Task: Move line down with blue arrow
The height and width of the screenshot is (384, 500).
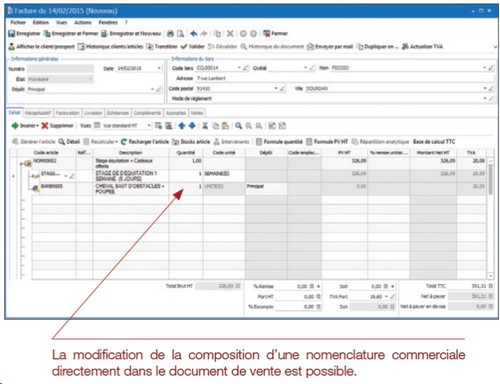Action: point(192,126)
